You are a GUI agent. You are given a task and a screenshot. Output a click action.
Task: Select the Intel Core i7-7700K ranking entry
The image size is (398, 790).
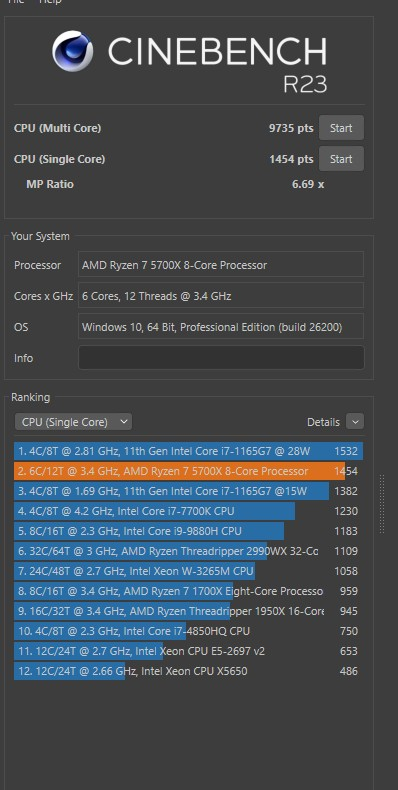[188, 511]
